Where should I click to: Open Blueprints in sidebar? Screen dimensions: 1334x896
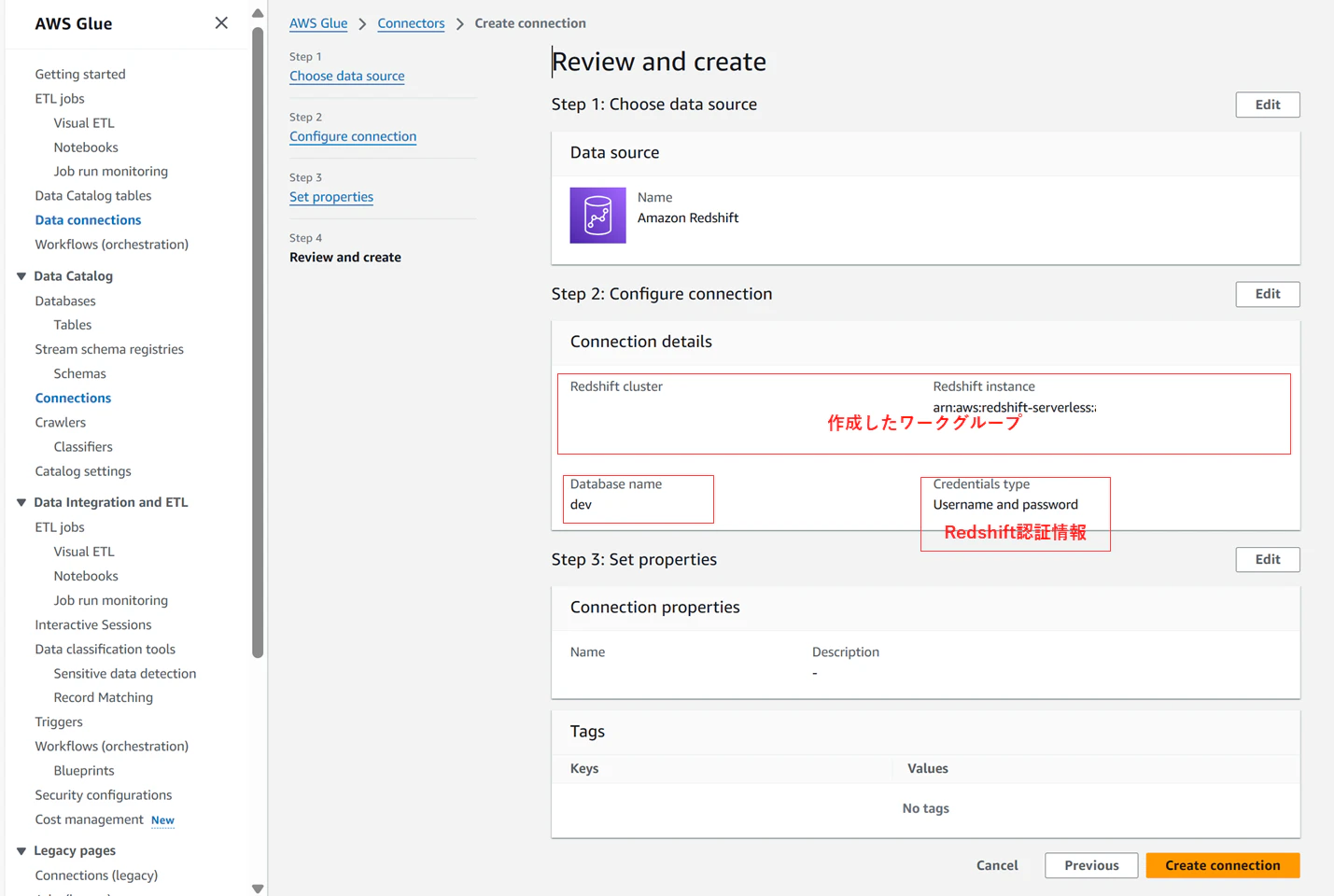[84, 770]
